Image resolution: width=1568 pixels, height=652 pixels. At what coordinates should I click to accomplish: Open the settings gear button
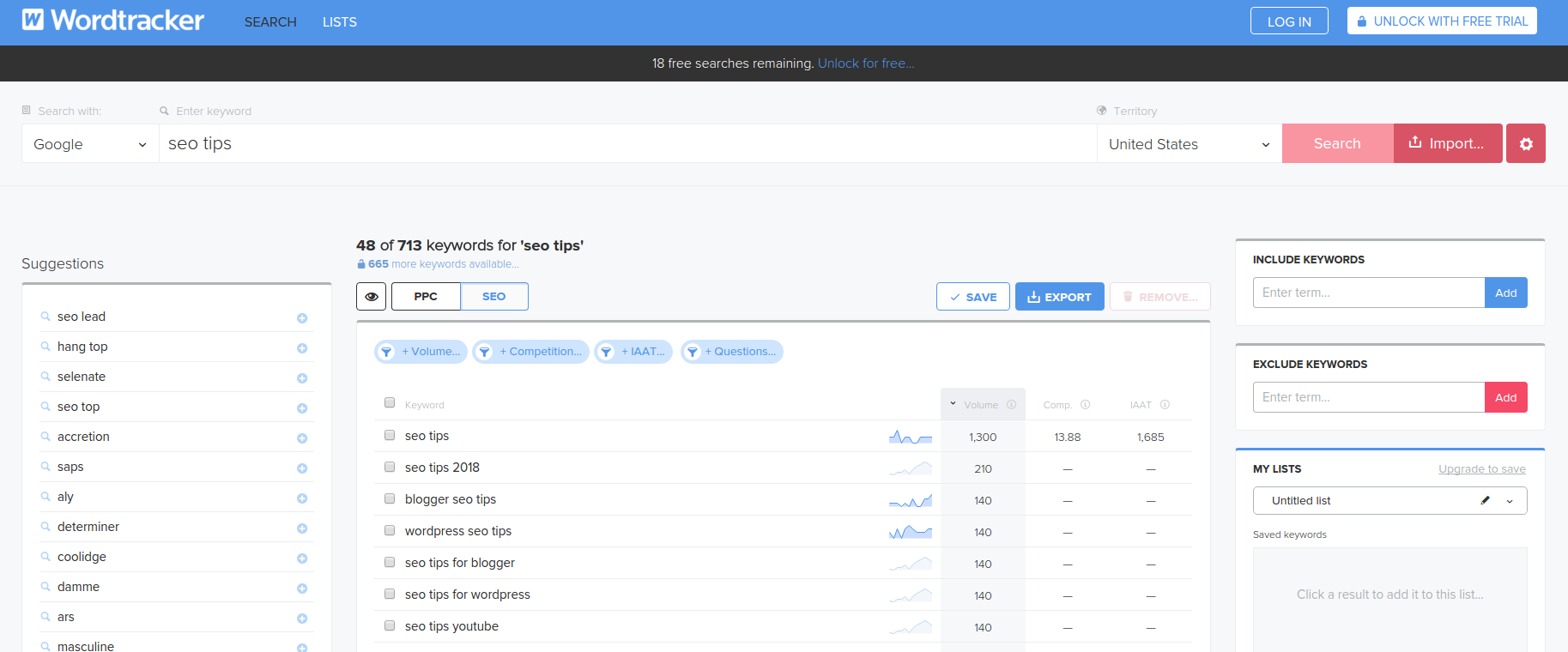click(x=1526, y=143)
